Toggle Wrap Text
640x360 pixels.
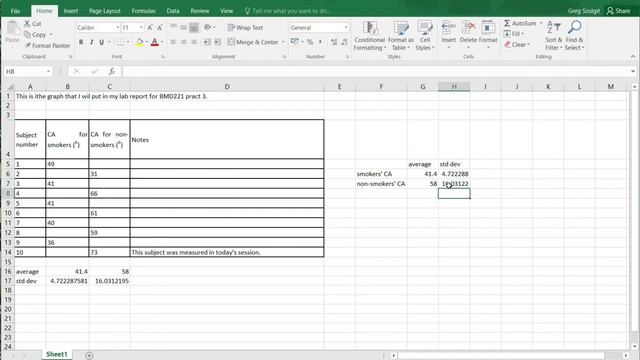point(245,27)
